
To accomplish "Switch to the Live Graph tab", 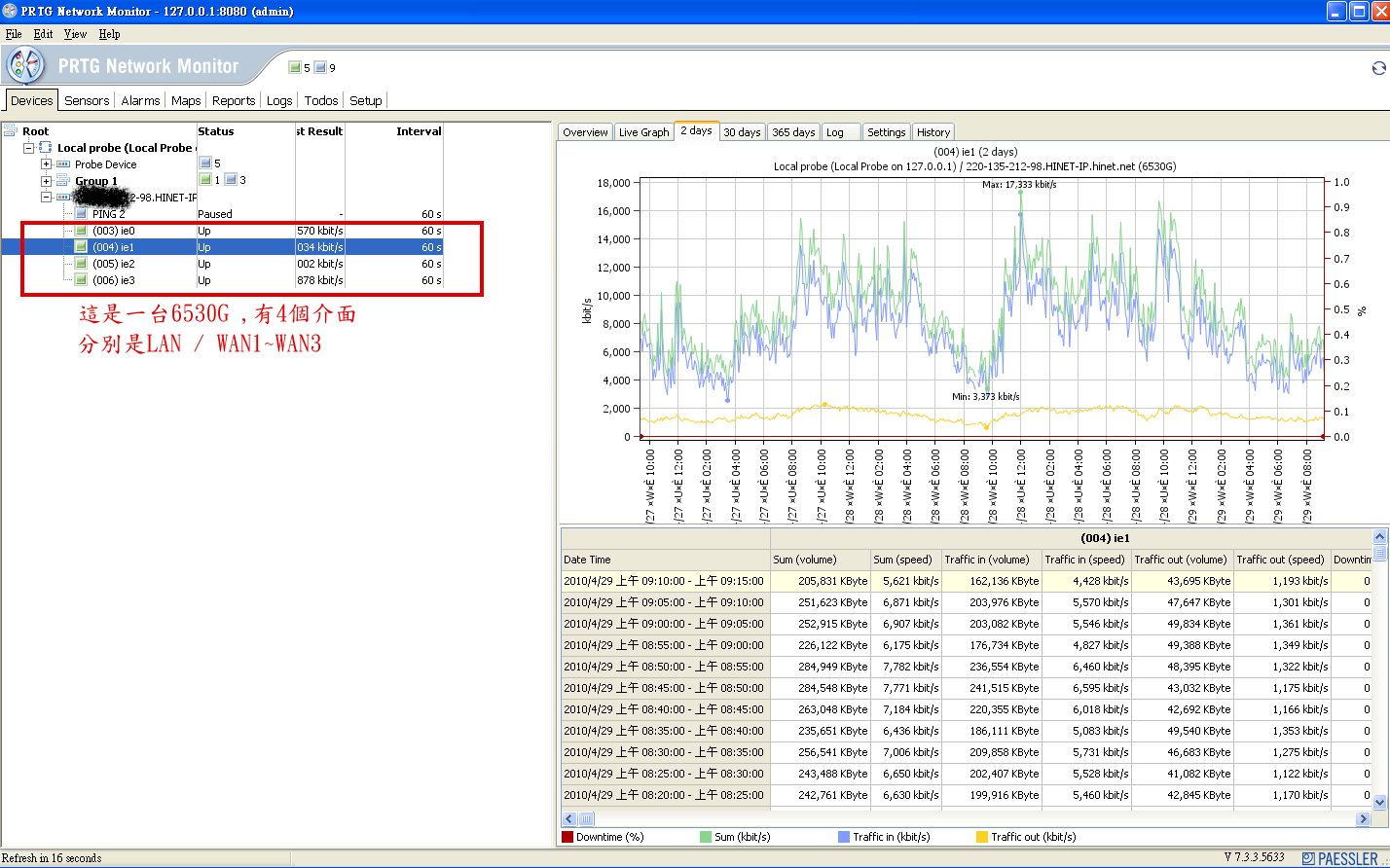I will coord(644,132).
